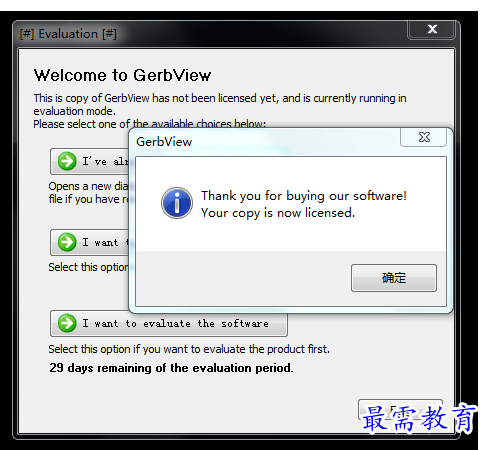The image size is (484, 450).
Task: Click the 'Thank you for buying our software!' text
Action: [x=304, y=196]
